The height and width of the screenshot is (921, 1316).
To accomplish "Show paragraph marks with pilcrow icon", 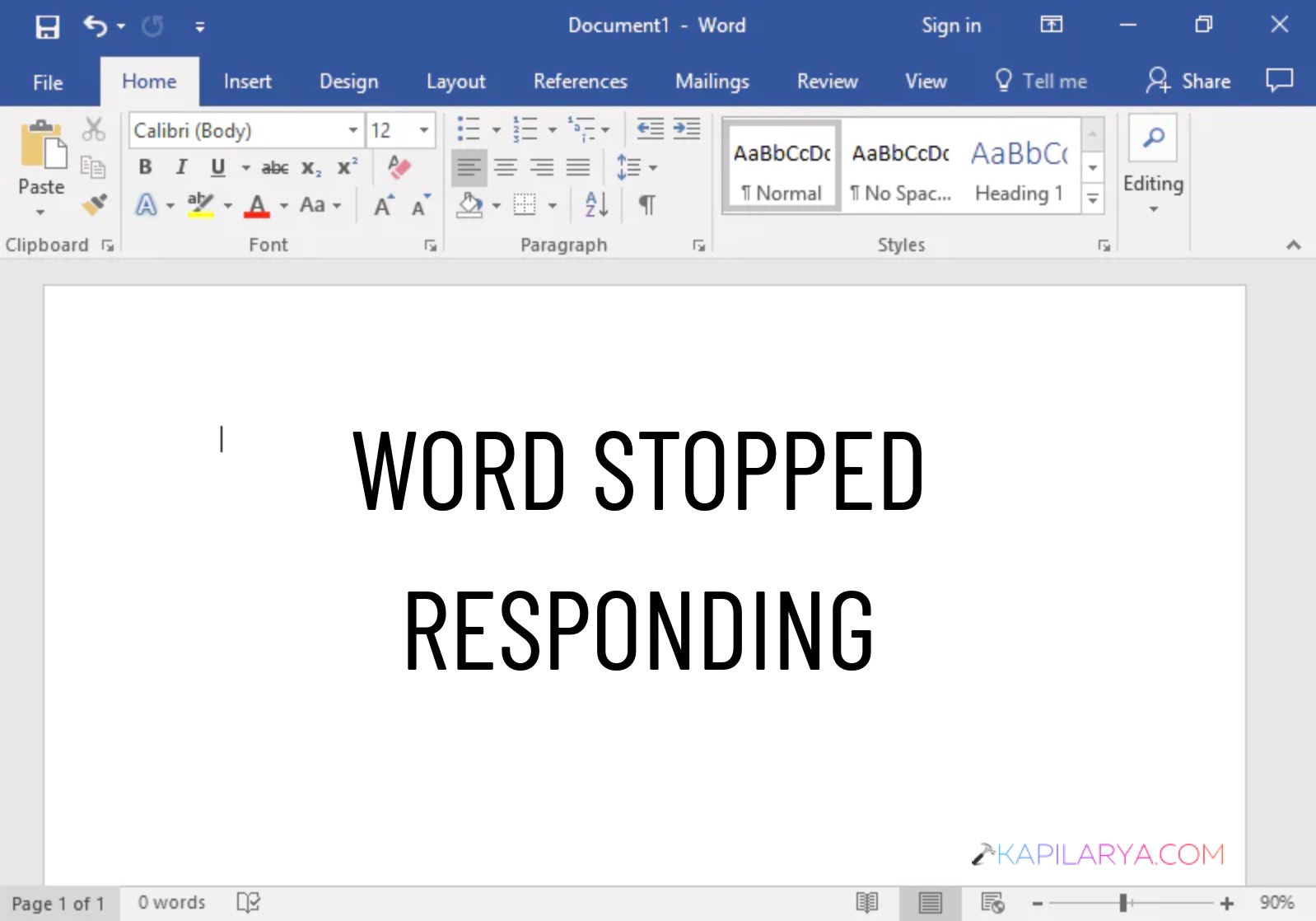I will (x=648, y=204).
